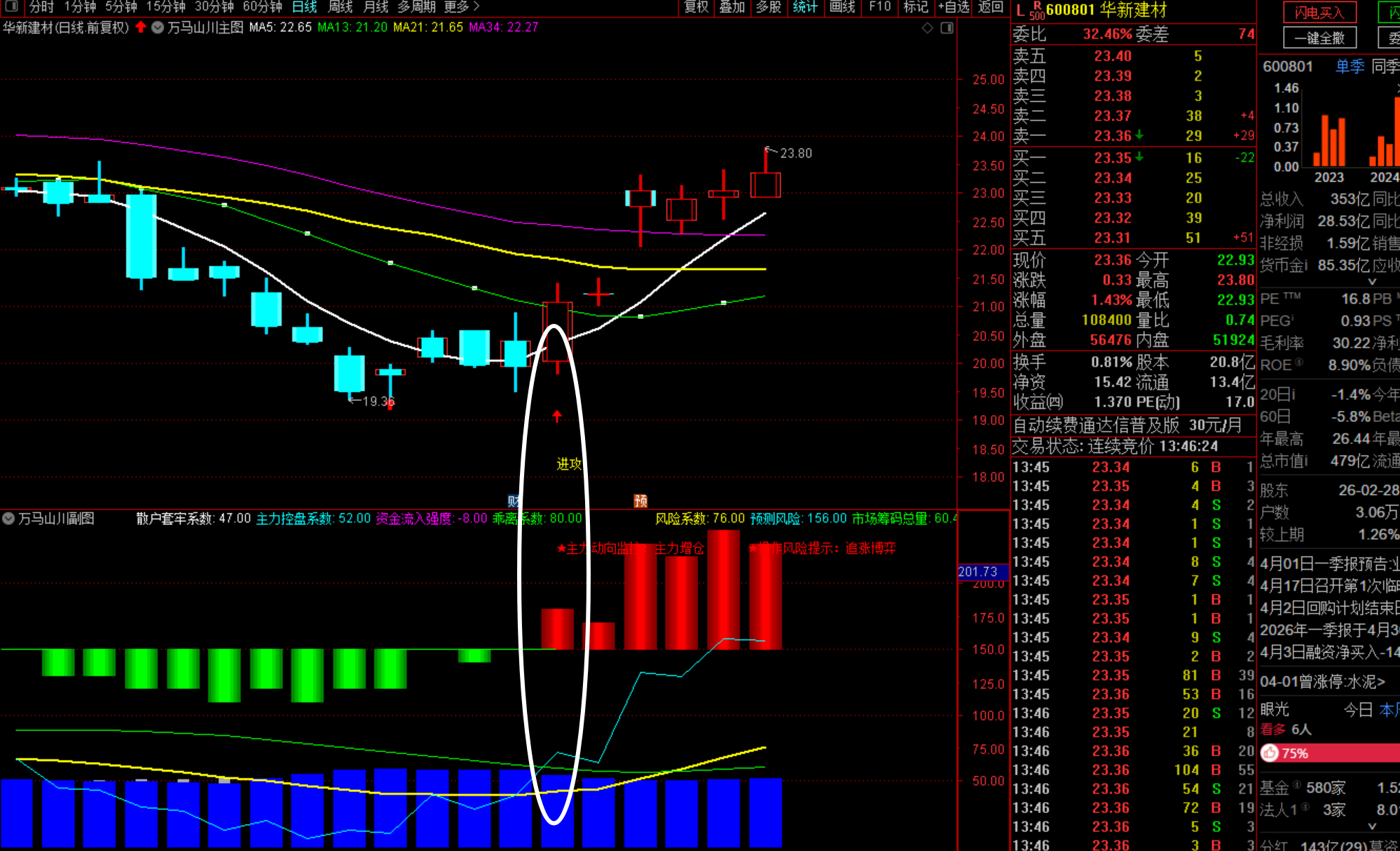
Task: Toggle the 复权 price adjustment option
Action: (x=696, y=7)
